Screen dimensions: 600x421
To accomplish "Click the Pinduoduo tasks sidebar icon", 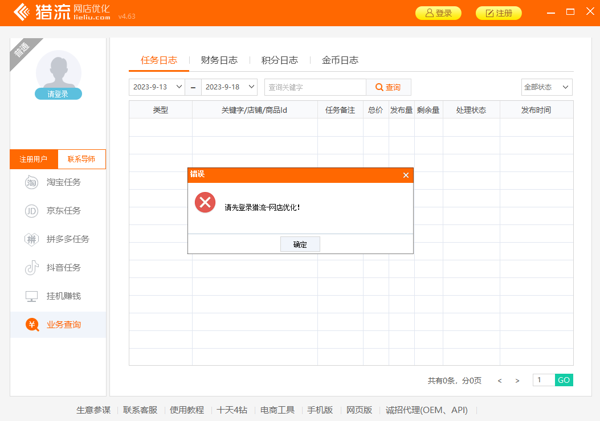I will click(31, 240).
